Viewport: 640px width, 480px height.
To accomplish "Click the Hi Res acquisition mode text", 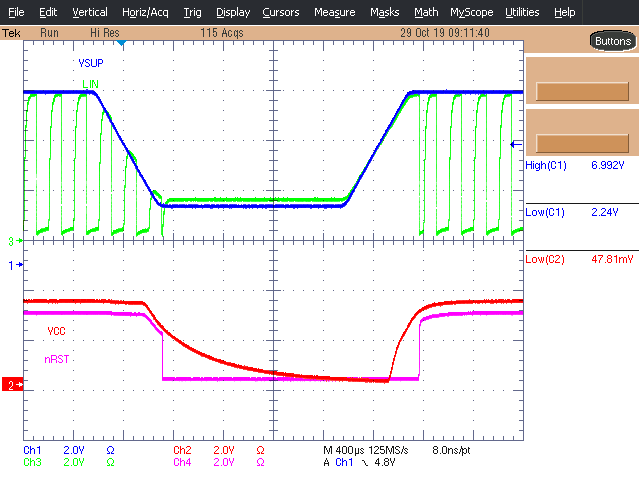I will click(x=104, y=33).
